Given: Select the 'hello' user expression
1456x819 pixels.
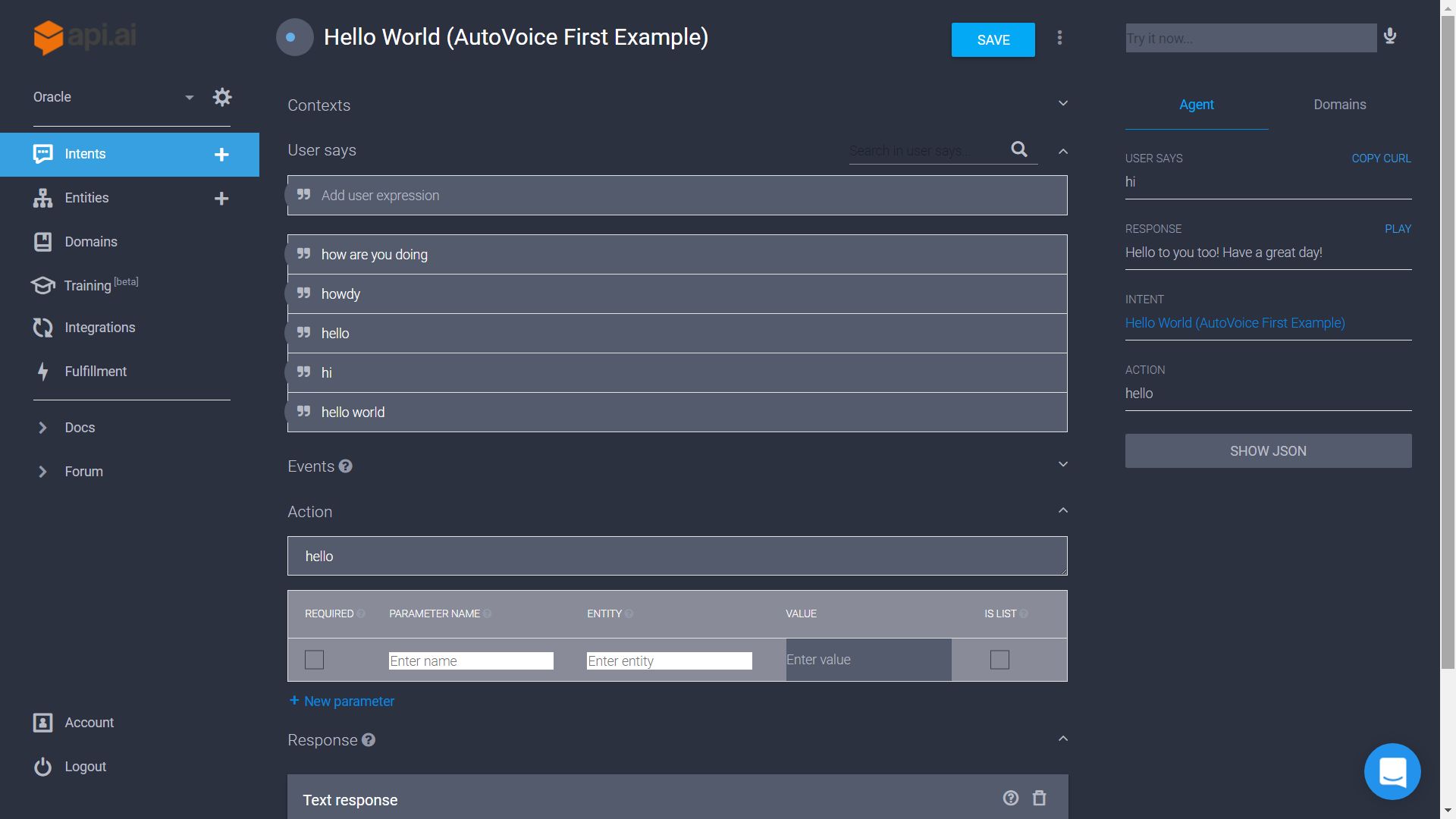Looking at the screenshot, I should click(677, 334).
